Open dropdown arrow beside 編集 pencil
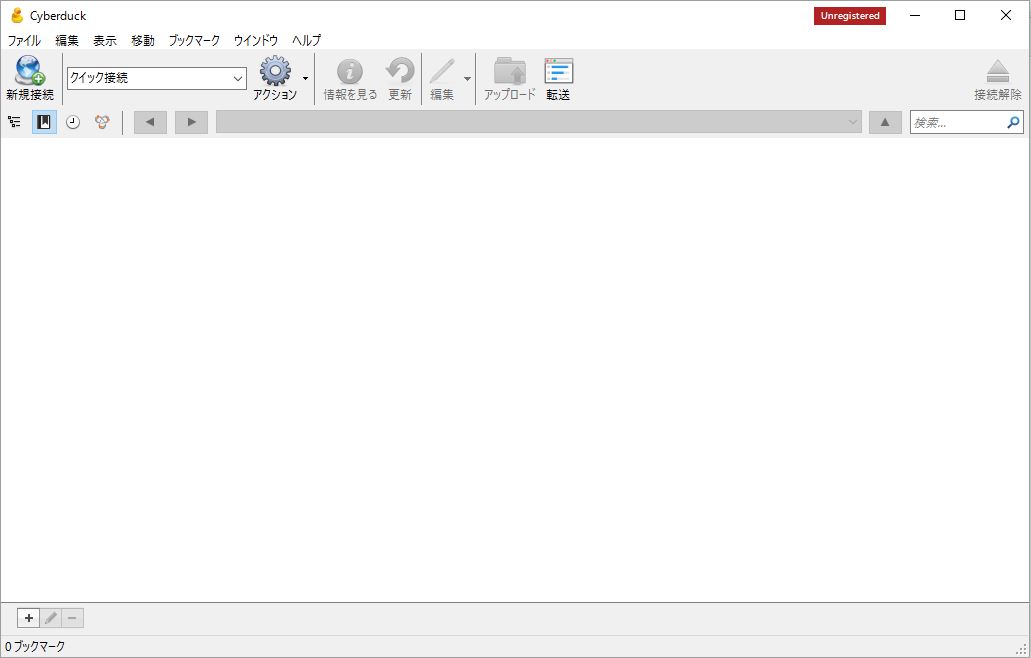Screen dimensions: 1031x658 click(x=468, y=78)
